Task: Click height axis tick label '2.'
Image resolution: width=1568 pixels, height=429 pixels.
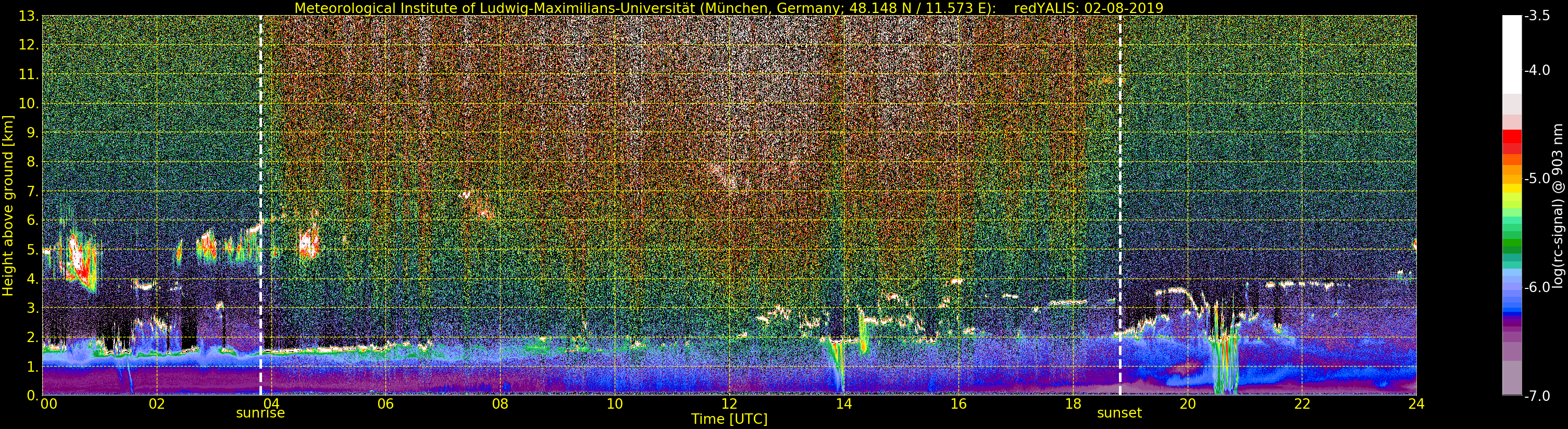Action: point(33,337)
